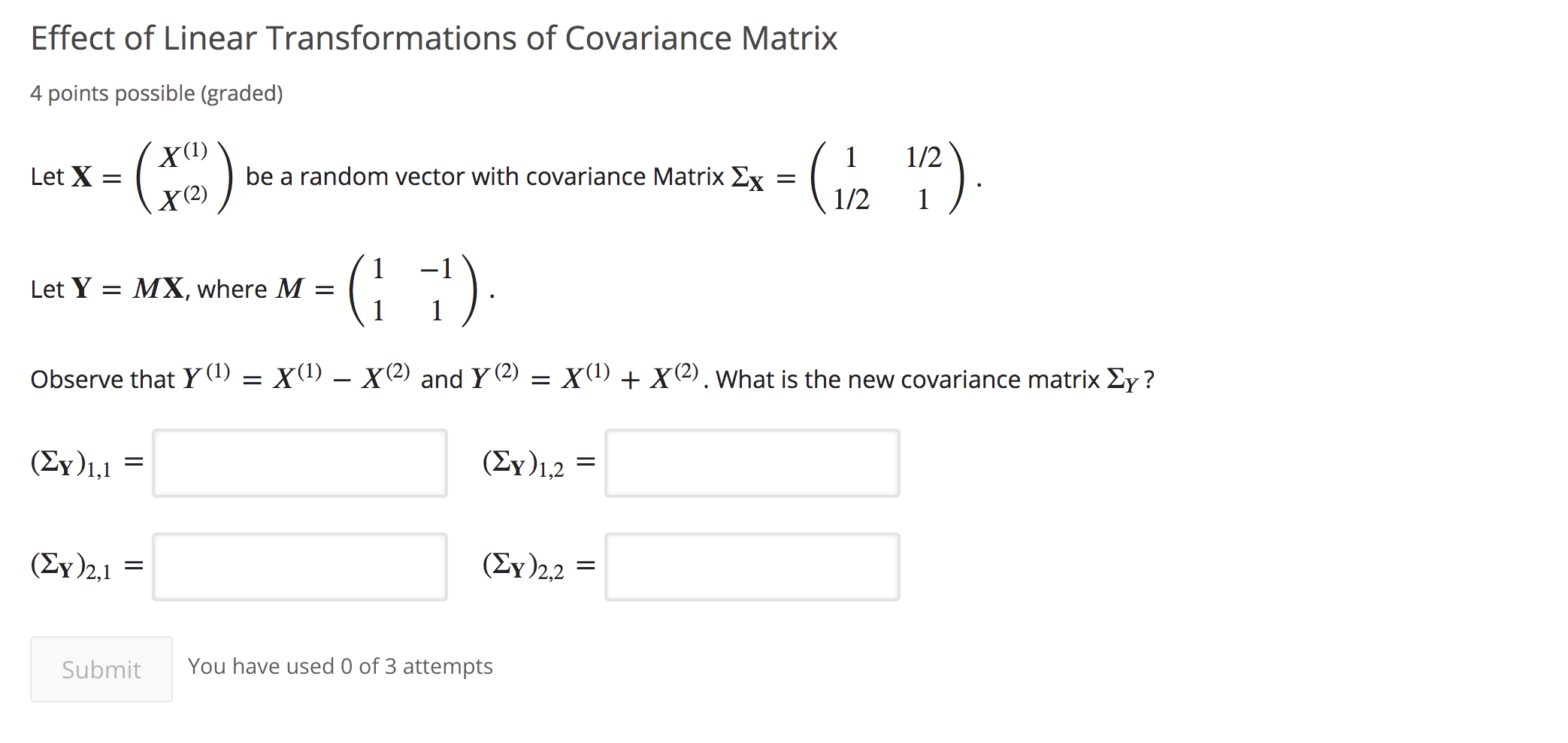Select the 'You have used 0 of 3 attempts' text
Image resolution: width=1568 pixels, height=743 pixels.
[x=341, y=666]
